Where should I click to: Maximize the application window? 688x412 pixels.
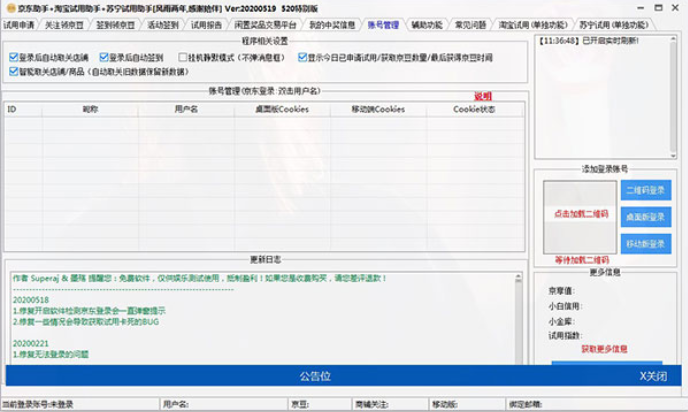[x=658, y=8]
